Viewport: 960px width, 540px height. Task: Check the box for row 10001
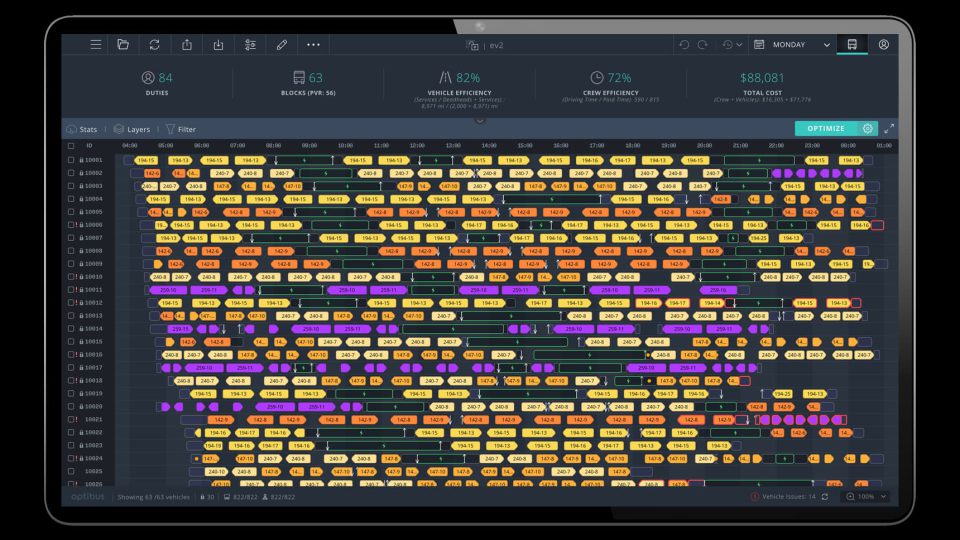tap(70, 160)
